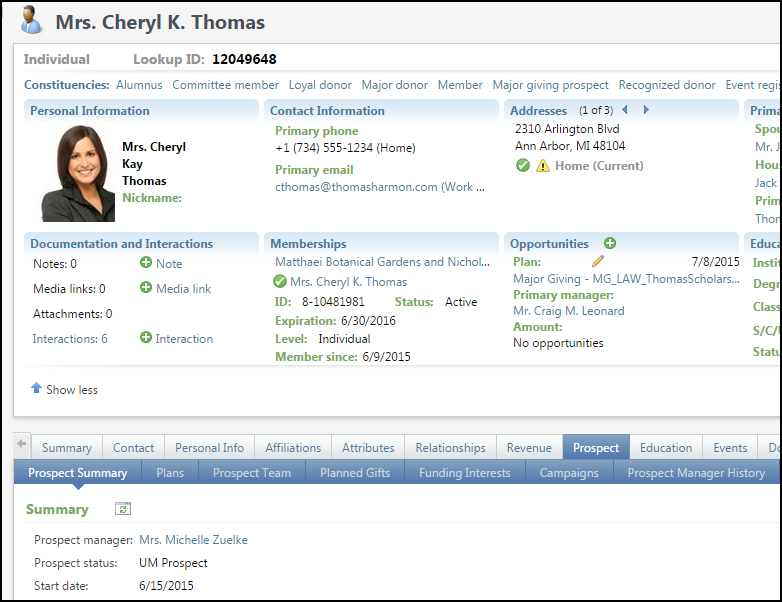Click the plan date 7/8/2015
This screenshot has width=782, height=602.
coord(715,261)
